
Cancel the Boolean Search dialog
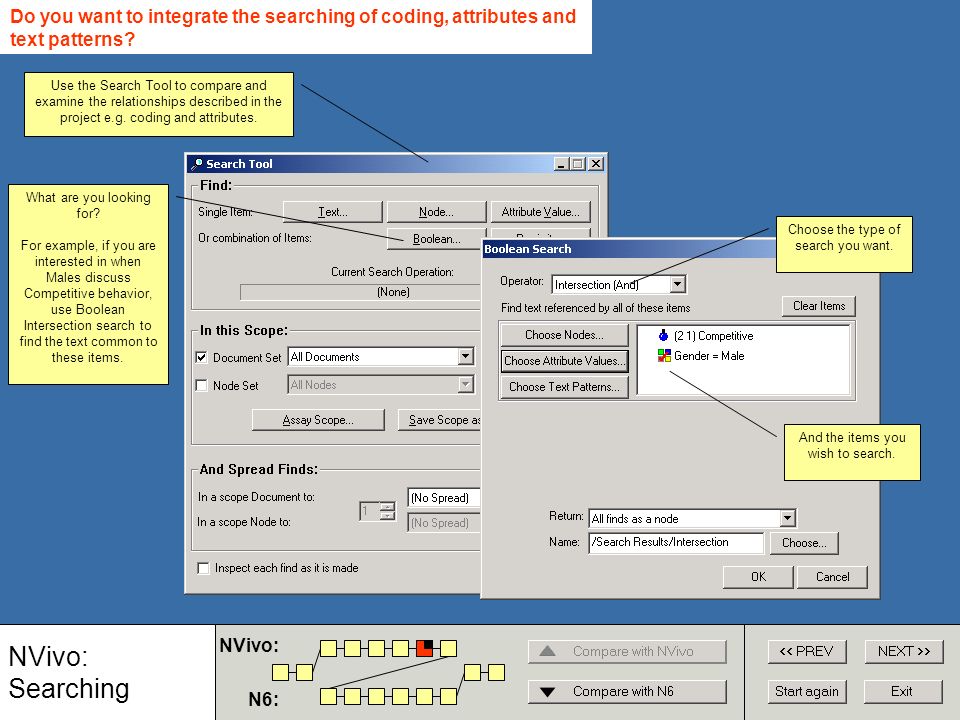click(x=832, y=577)
